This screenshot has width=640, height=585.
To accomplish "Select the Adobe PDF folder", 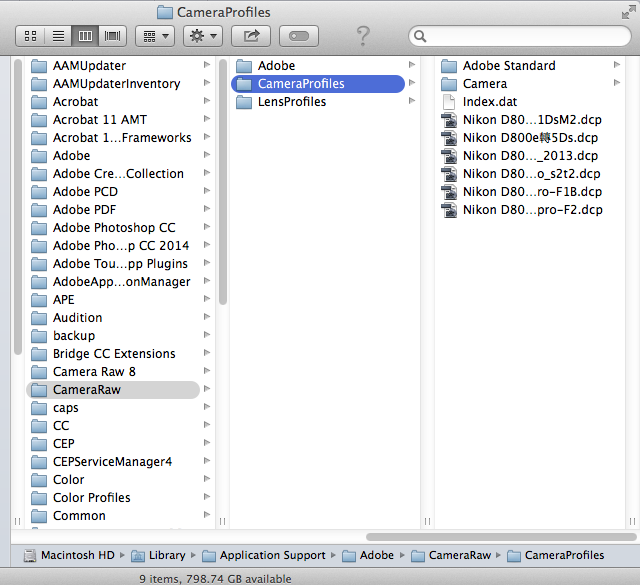I will (x=113, y=209).
